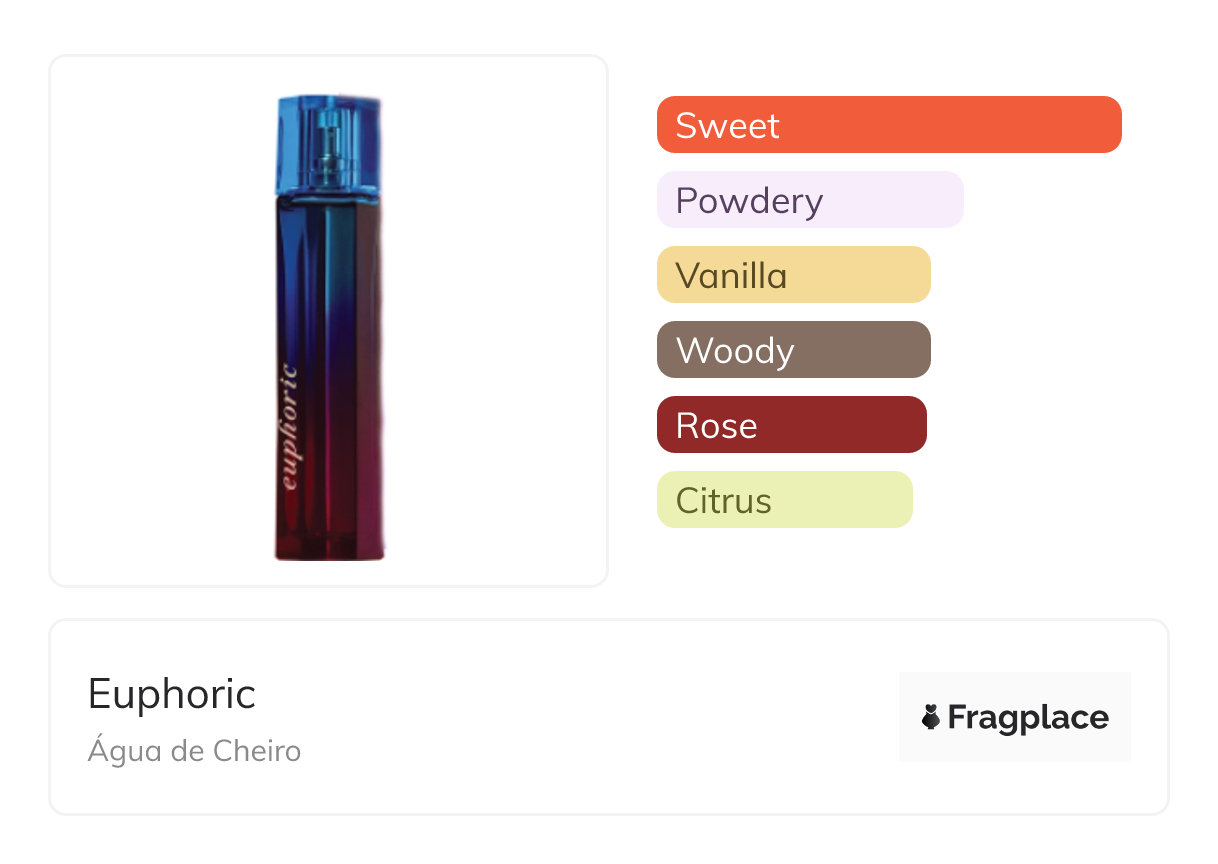Click the word 'Citrus' in the accord list
This screenshot has height=864, width=1218.
point(723,501)
